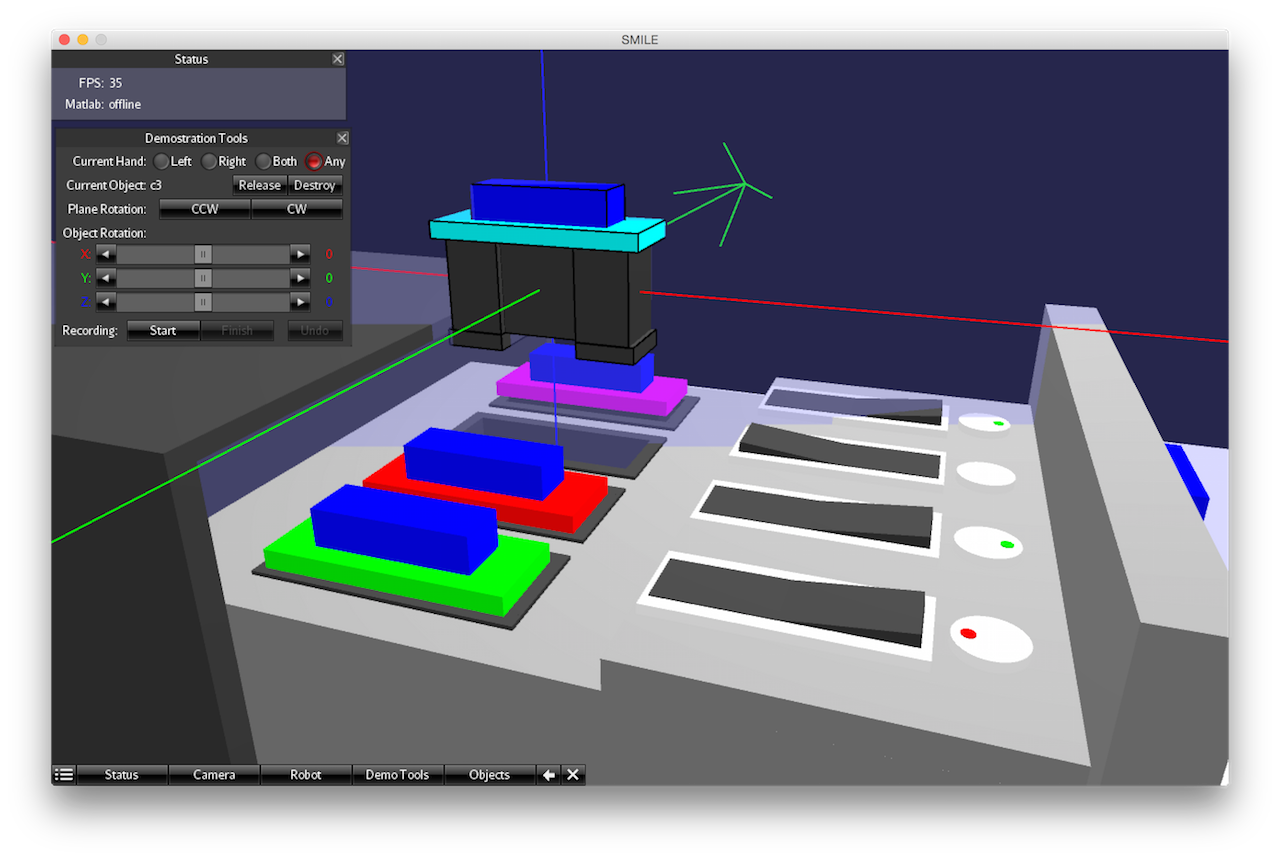Close the Demonstration Tools panel
Image resolution: width=1280 pixels, height=859 pixels.
(342, 138)
